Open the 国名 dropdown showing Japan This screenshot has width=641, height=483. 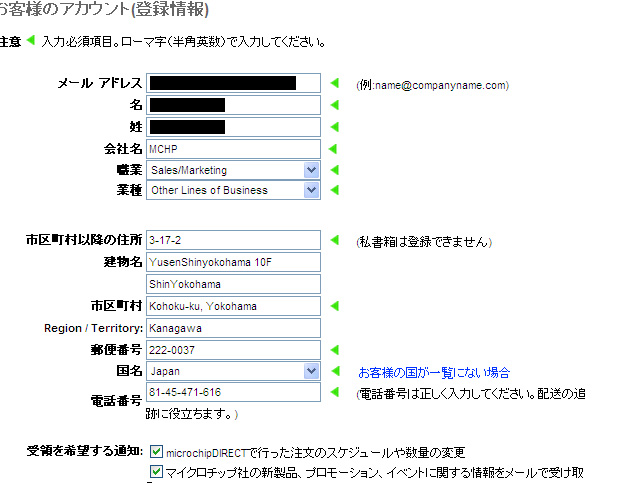click(233, 371)
